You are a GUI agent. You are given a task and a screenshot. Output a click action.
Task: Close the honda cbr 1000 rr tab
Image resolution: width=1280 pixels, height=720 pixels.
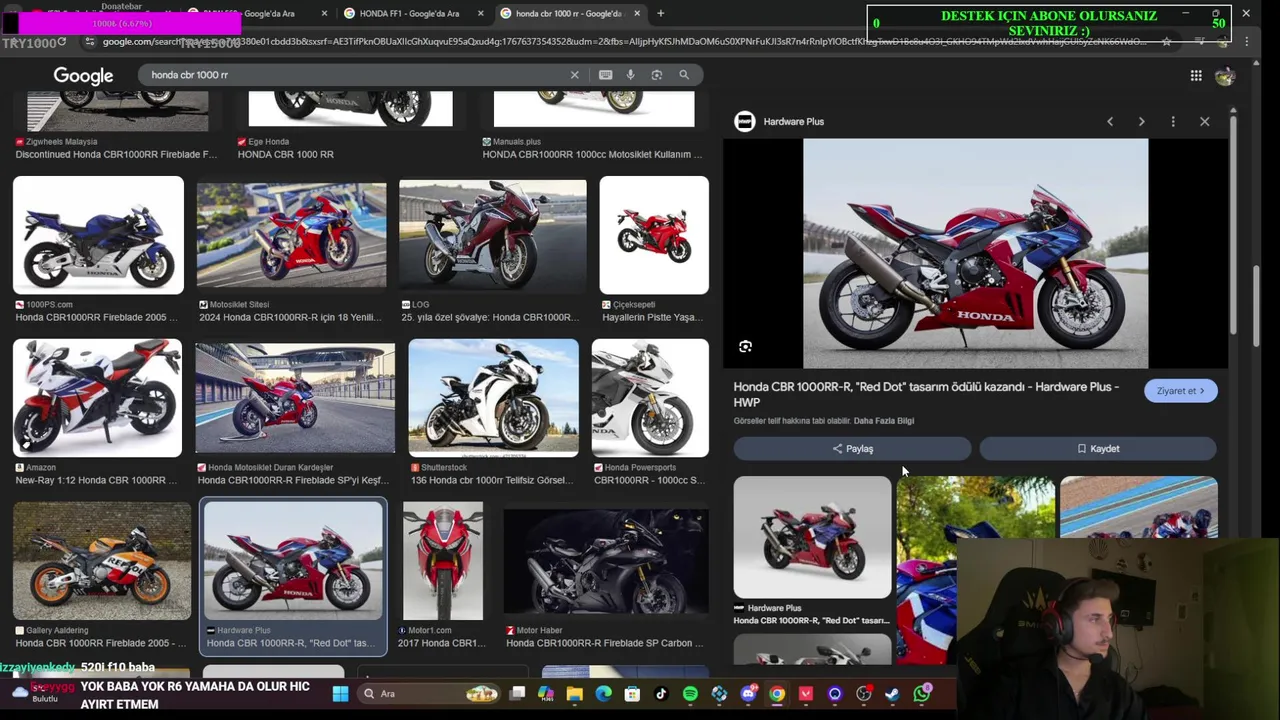[637, 14]
